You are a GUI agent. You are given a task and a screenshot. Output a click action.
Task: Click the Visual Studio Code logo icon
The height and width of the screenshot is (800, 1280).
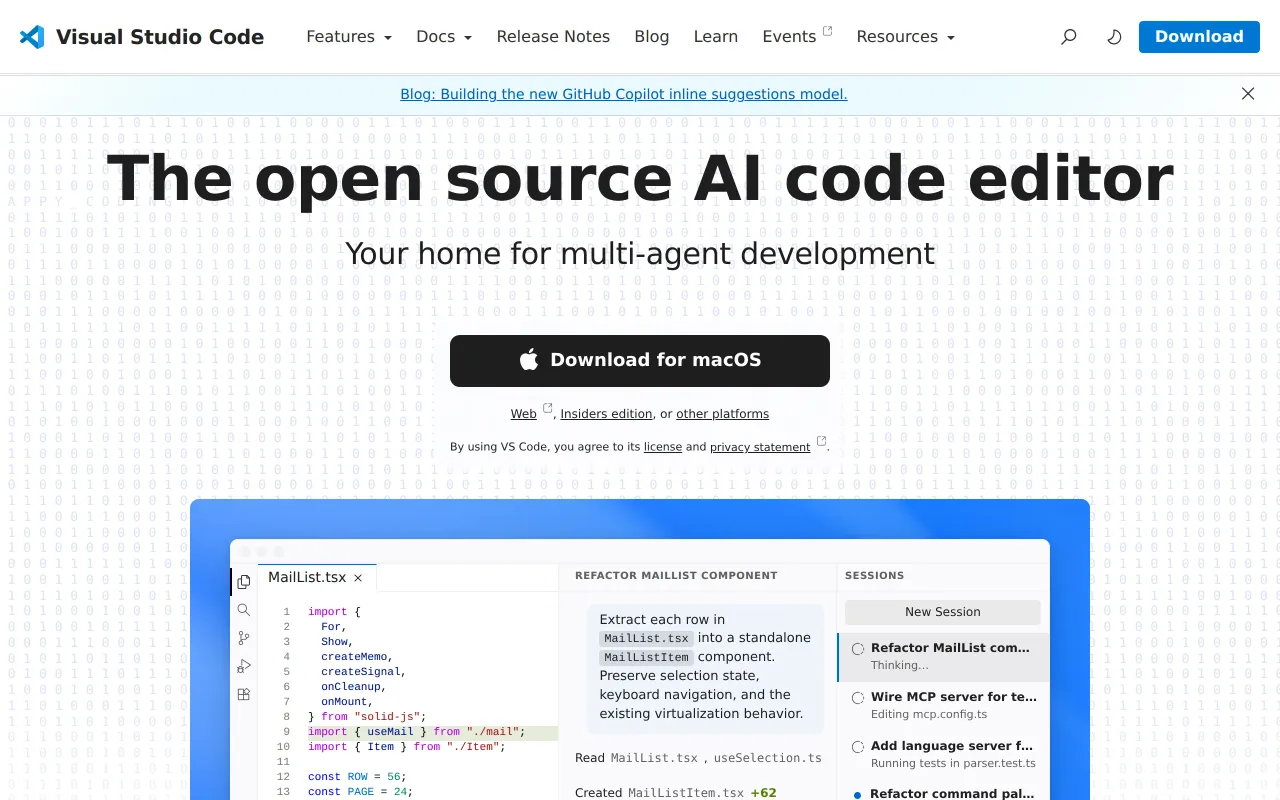[32, 37]
